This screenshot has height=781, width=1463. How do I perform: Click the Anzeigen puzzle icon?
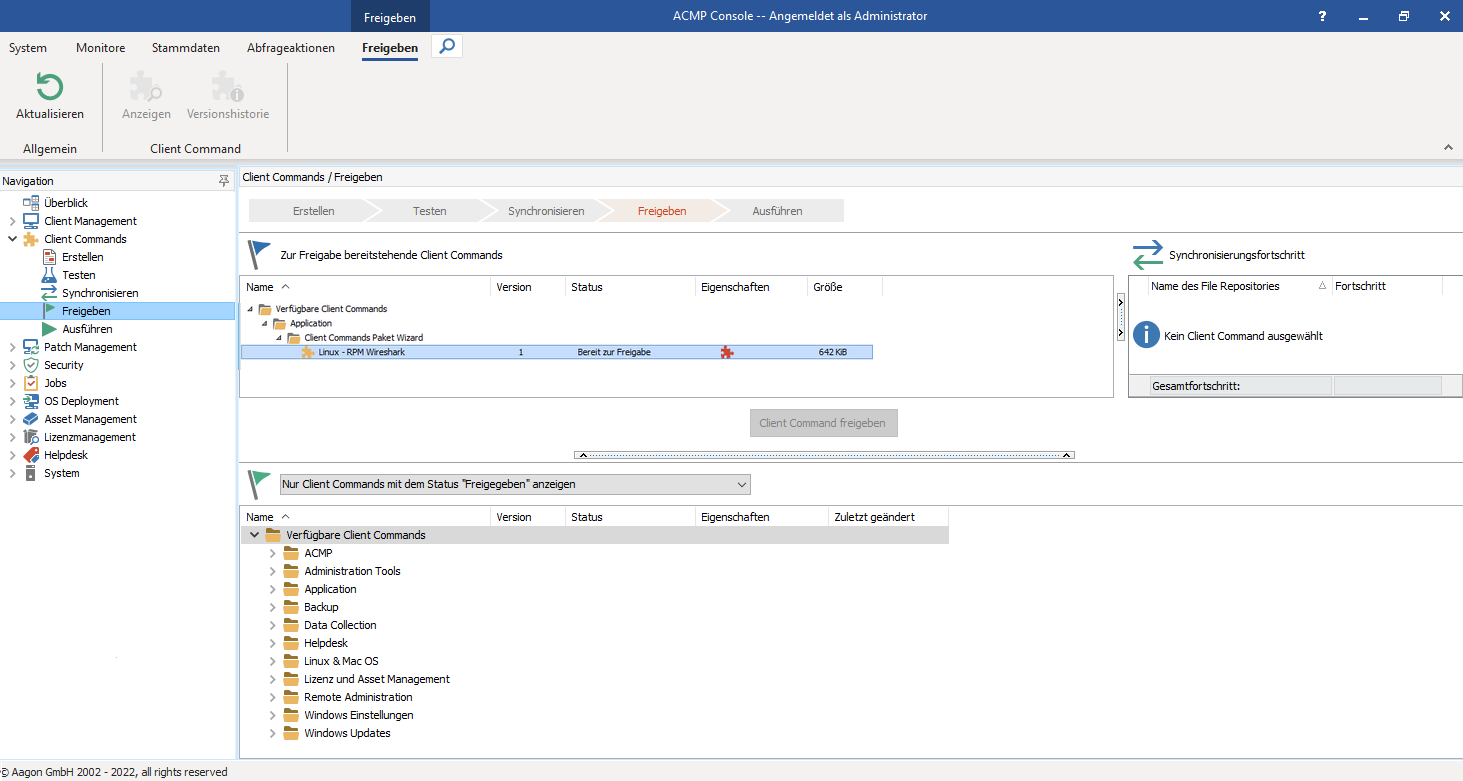146,86
